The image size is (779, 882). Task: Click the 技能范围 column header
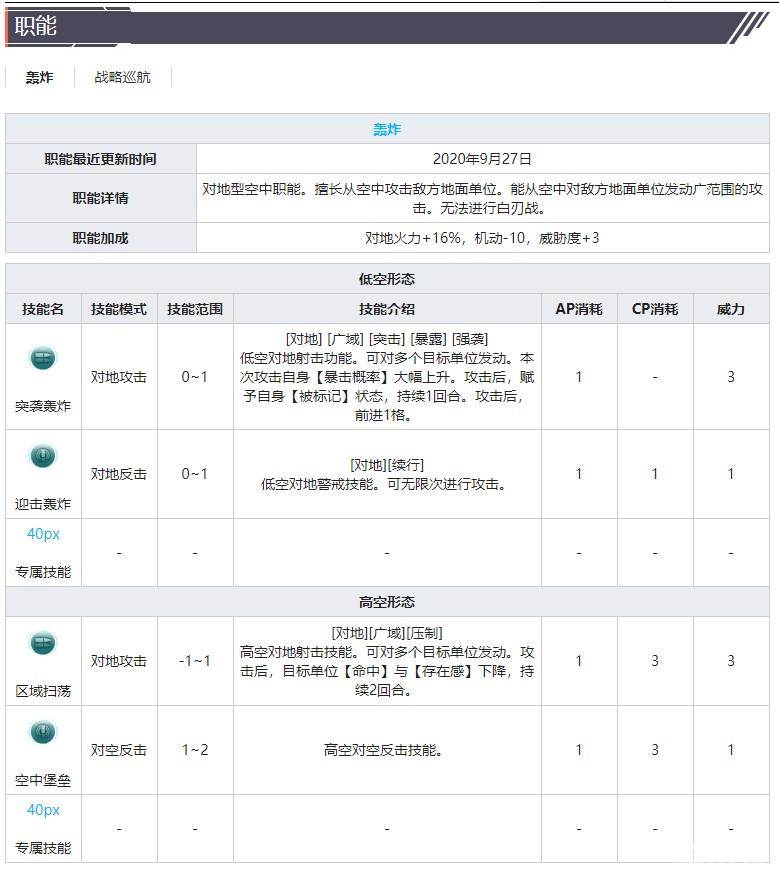[195, 309]
